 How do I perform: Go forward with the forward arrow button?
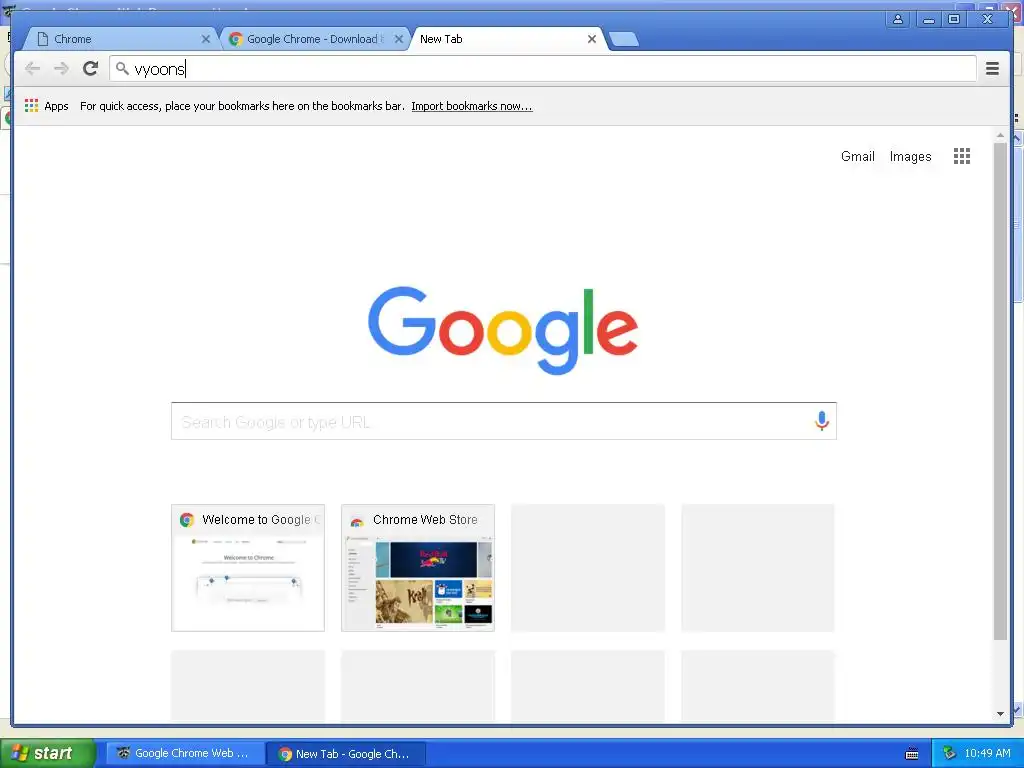coord(61,69)
